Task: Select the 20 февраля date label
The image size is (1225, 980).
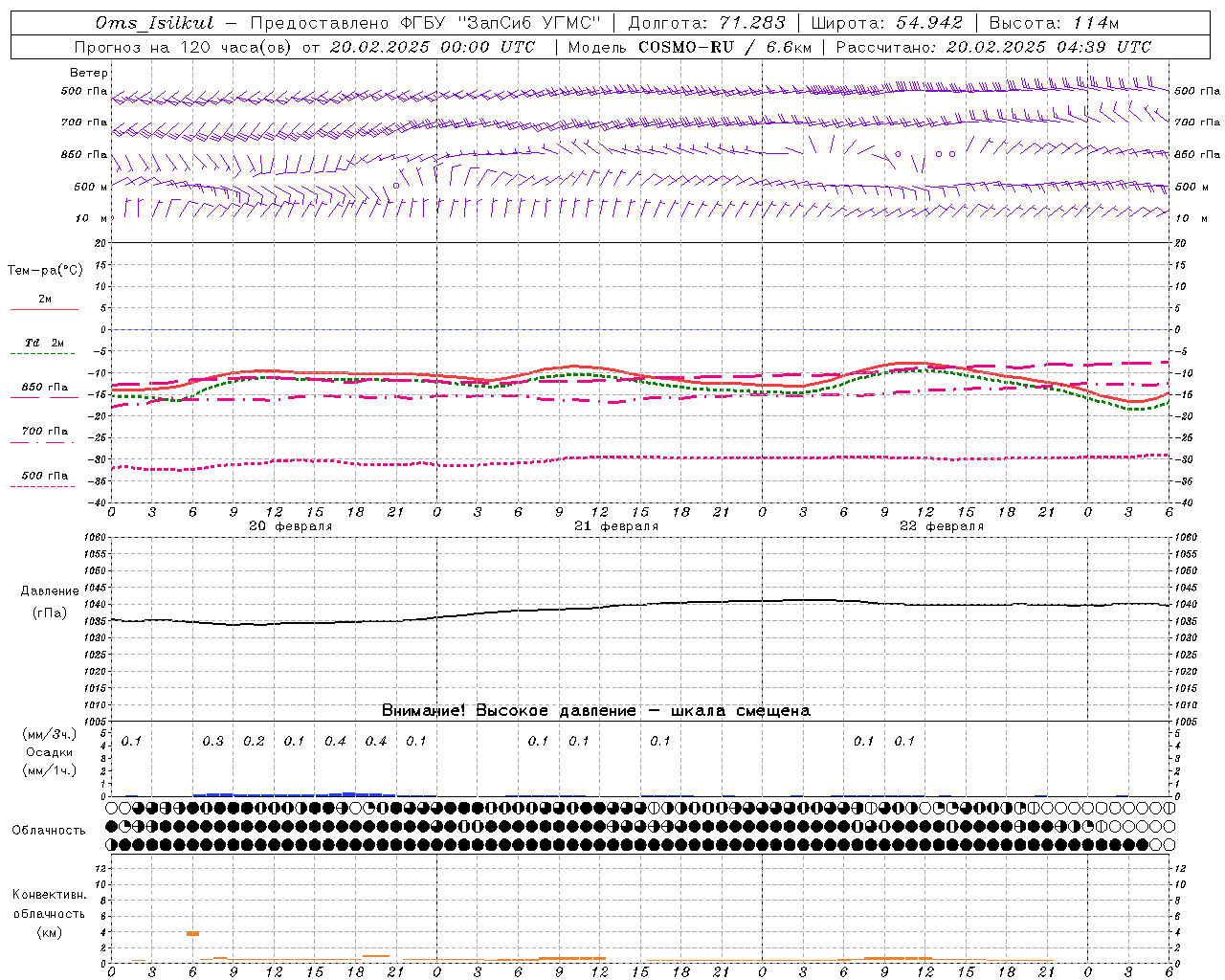Action: click(291, 526)
